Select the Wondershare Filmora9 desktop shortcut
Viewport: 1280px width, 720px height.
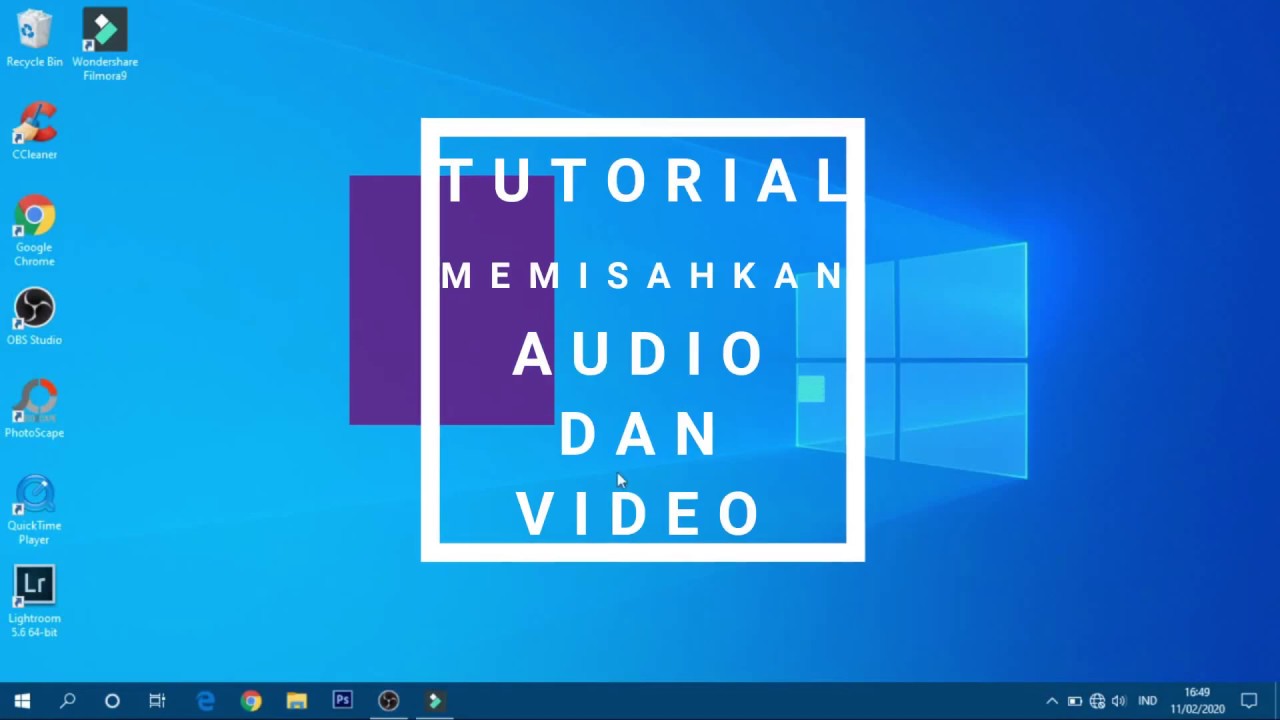click(105, 45)
